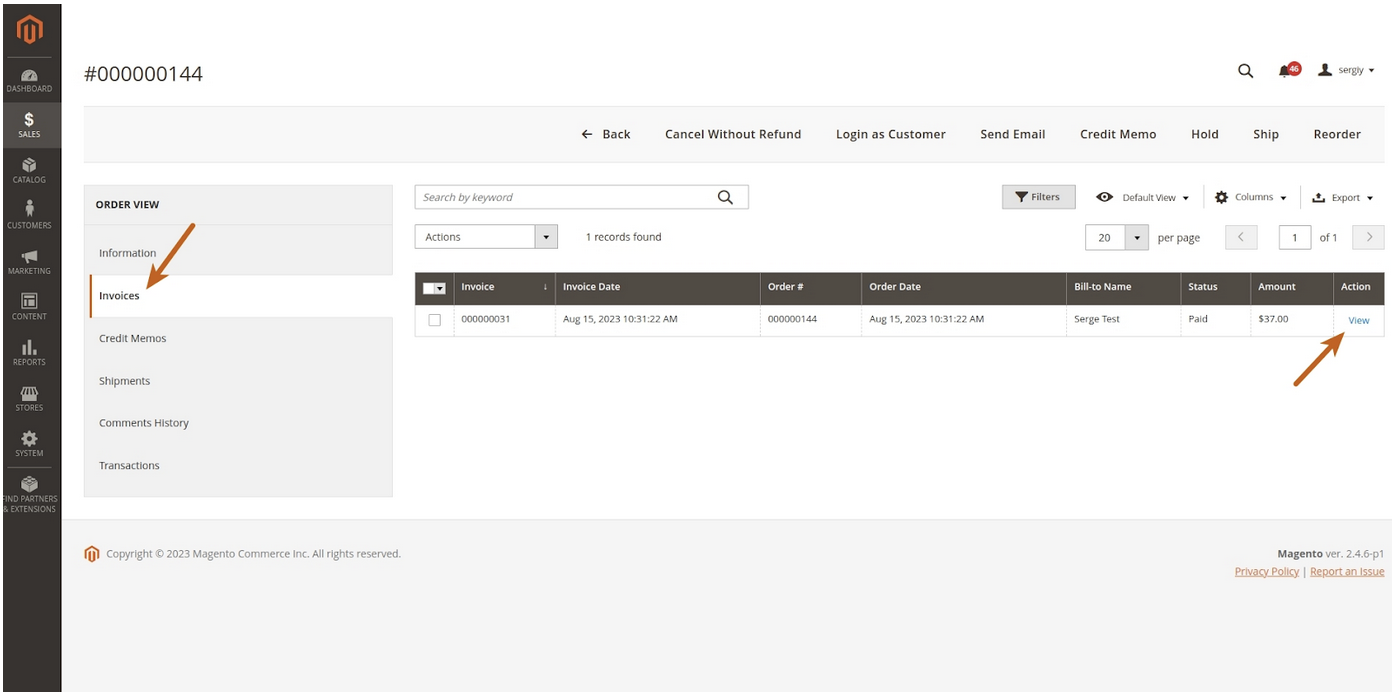The width and height of the screenshot is (1392, 696).
Task: Click the order number 000000144 cell
Action: (x=811, y=320)
